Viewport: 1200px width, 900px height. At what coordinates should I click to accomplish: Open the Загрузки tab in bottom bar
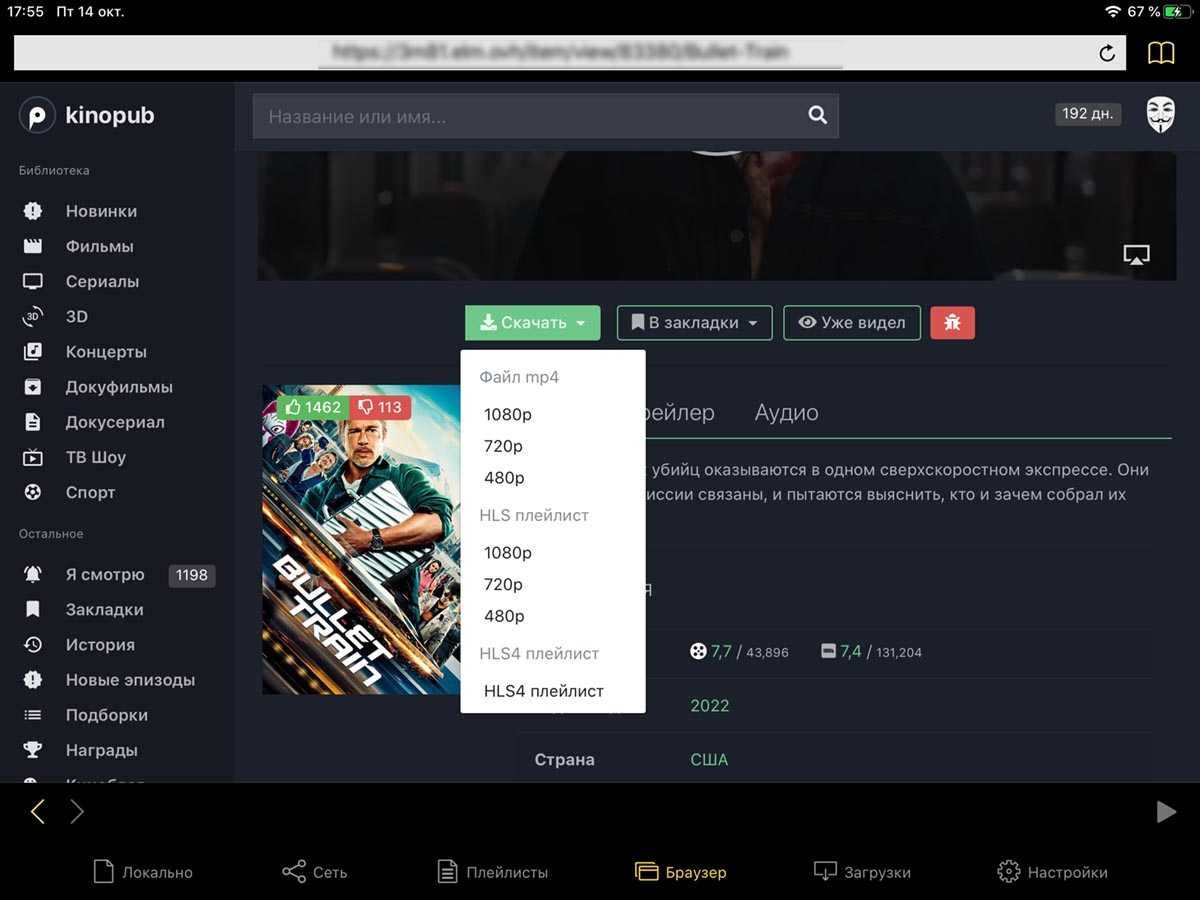(862, 872)
